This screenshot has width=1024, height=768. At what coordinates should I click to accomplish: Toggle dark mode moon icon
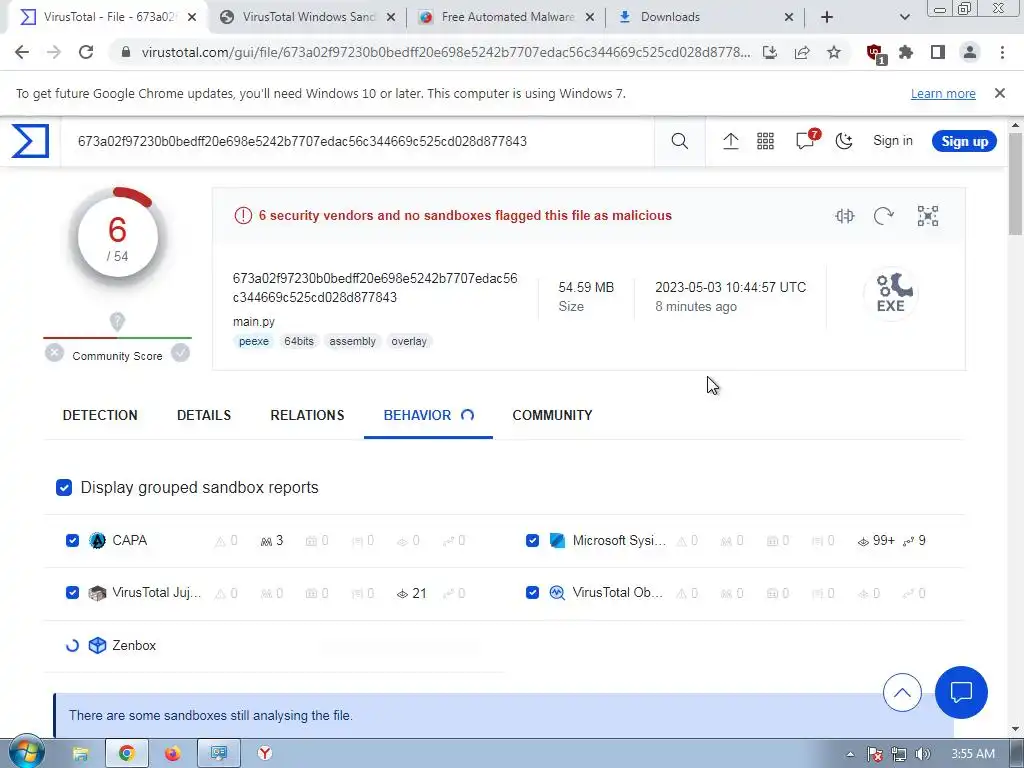pos(844,141)
